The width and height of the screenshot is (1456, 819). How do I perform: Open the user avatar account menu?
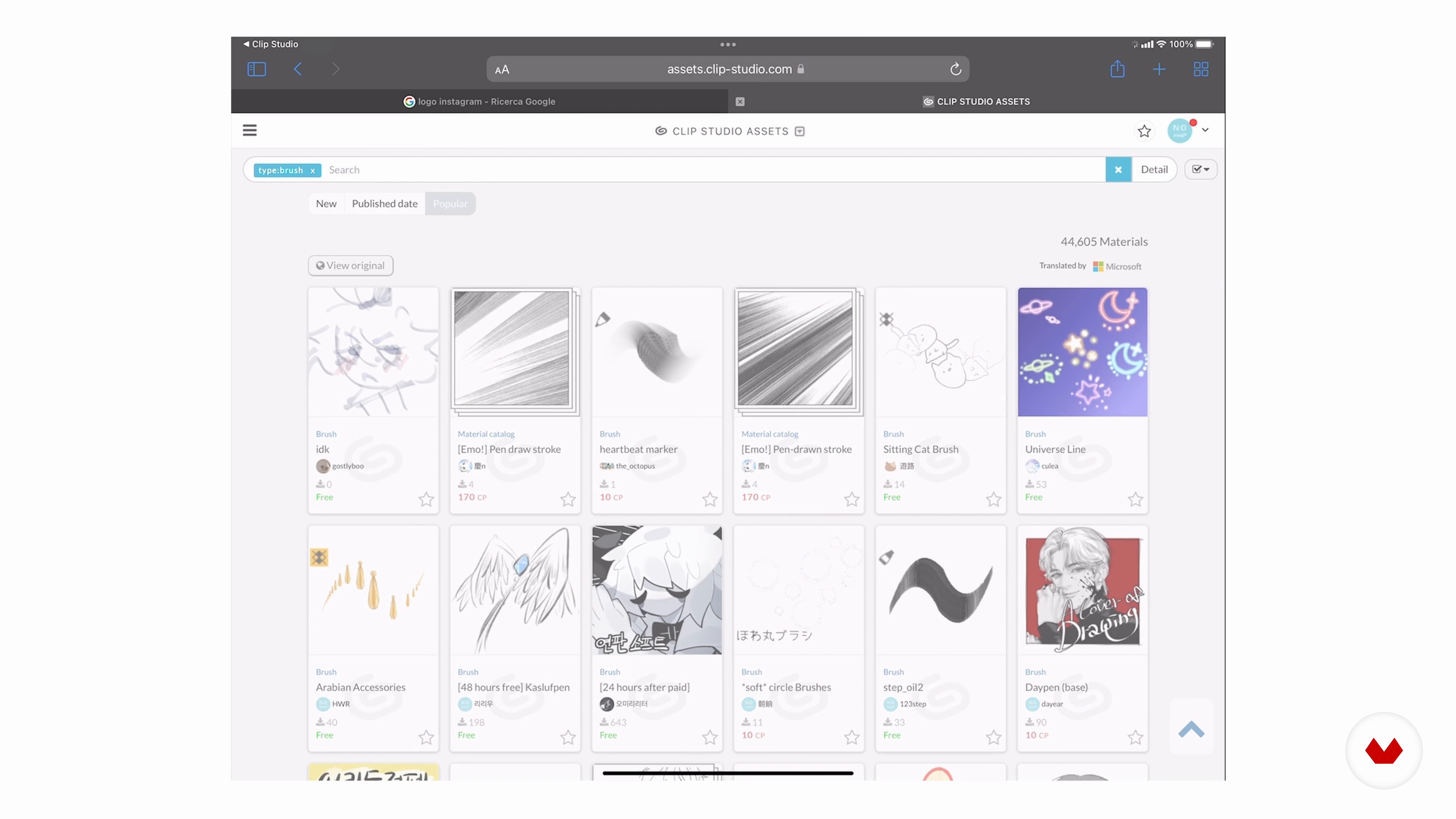tap(1180, 130)
